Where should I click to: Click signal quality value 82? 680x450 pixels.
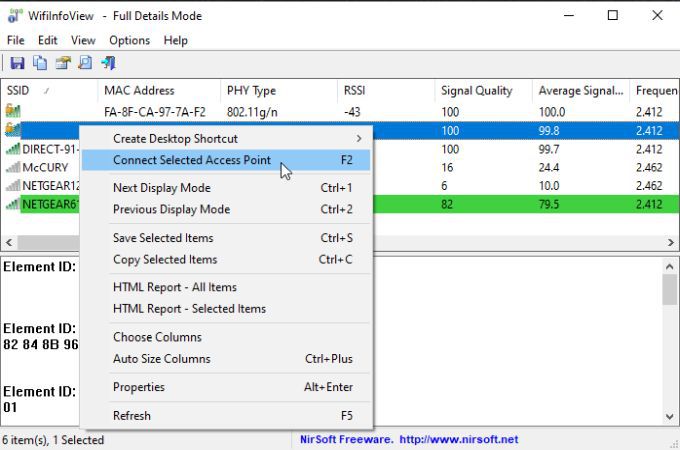point(447,204)
